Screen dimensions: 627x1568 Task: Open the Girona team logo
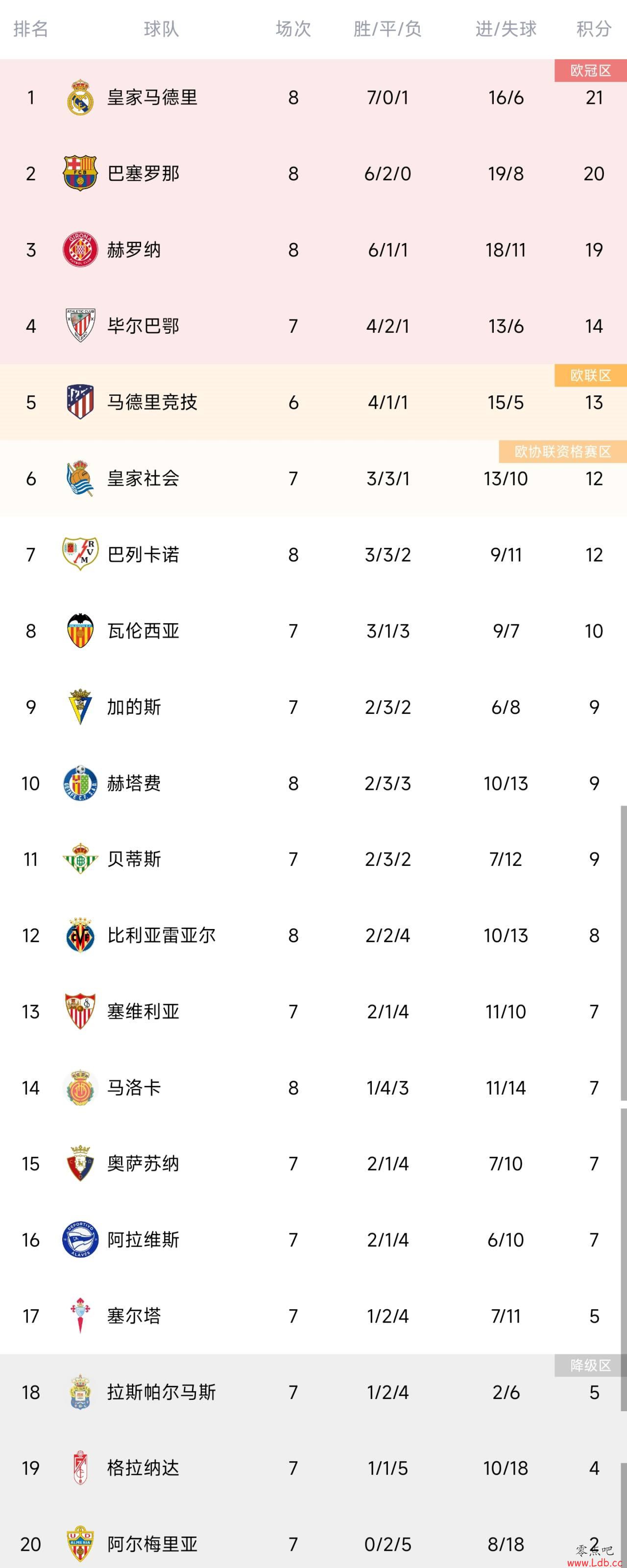[80, 249]
